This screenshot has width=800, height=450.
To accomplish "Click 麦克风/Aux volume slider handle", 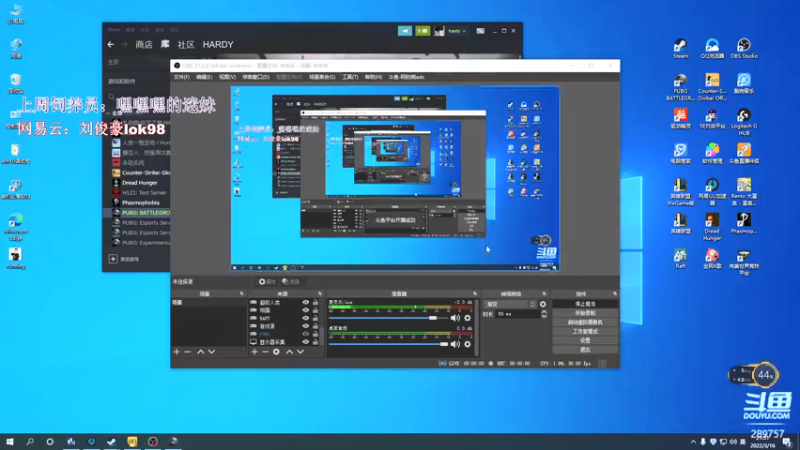I will [x=433, y=318].
